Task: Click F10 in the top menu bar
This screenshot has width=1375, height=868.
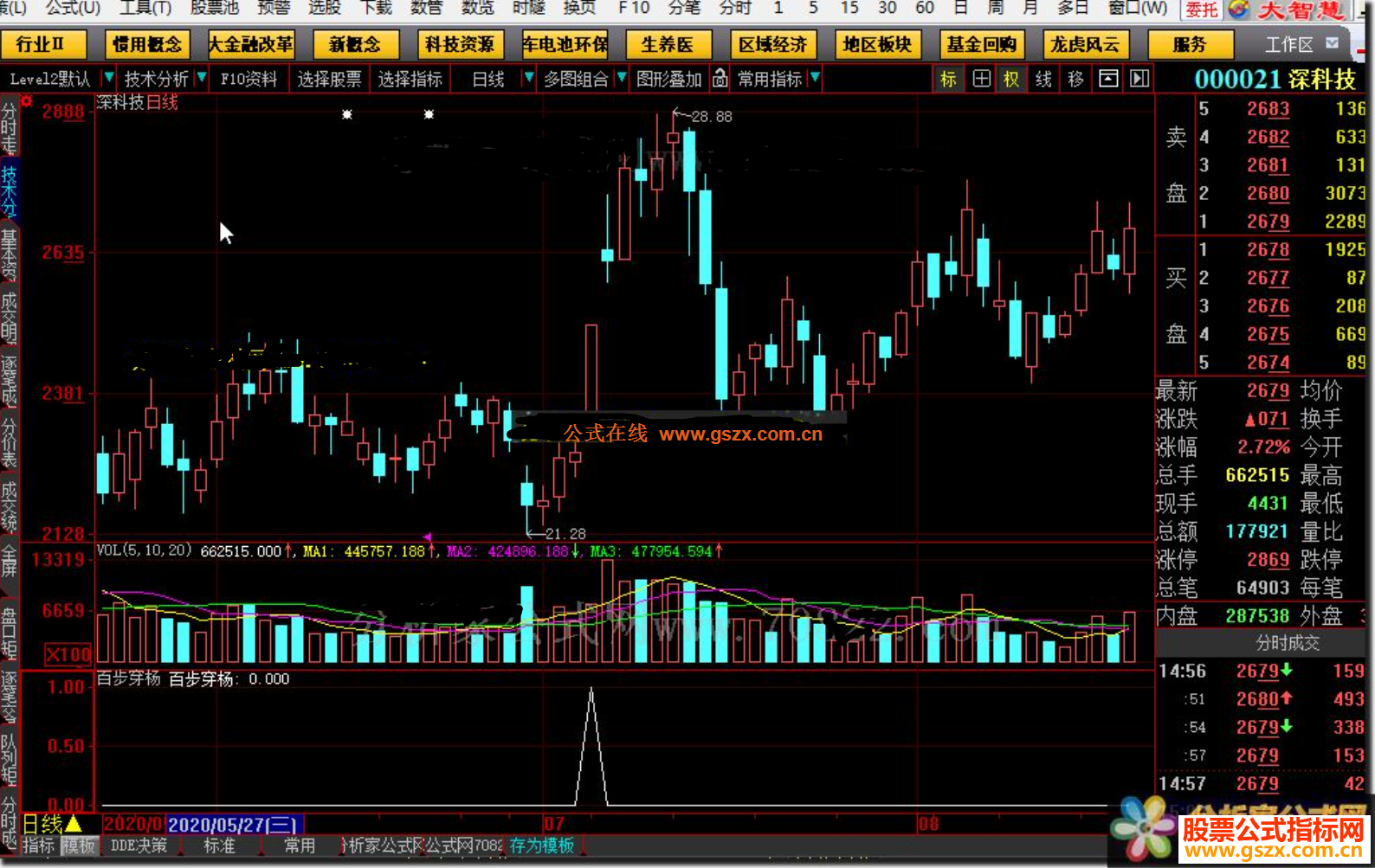Action: 634,8
